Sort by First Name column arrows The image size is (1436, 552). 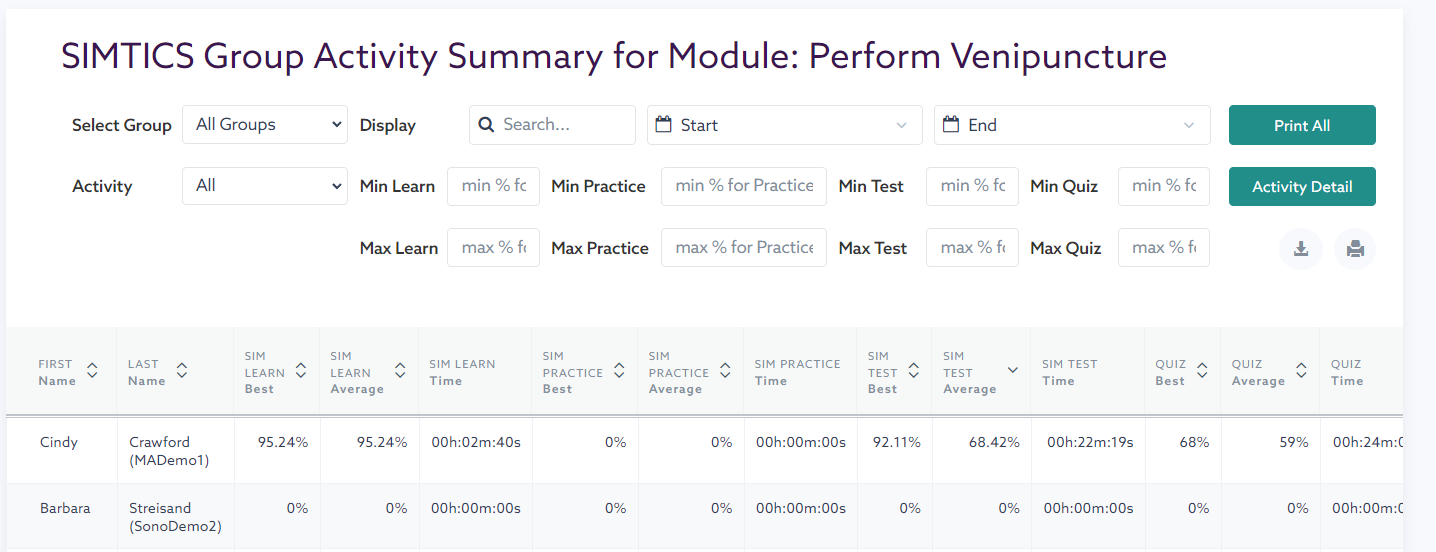tap(92, 371)
